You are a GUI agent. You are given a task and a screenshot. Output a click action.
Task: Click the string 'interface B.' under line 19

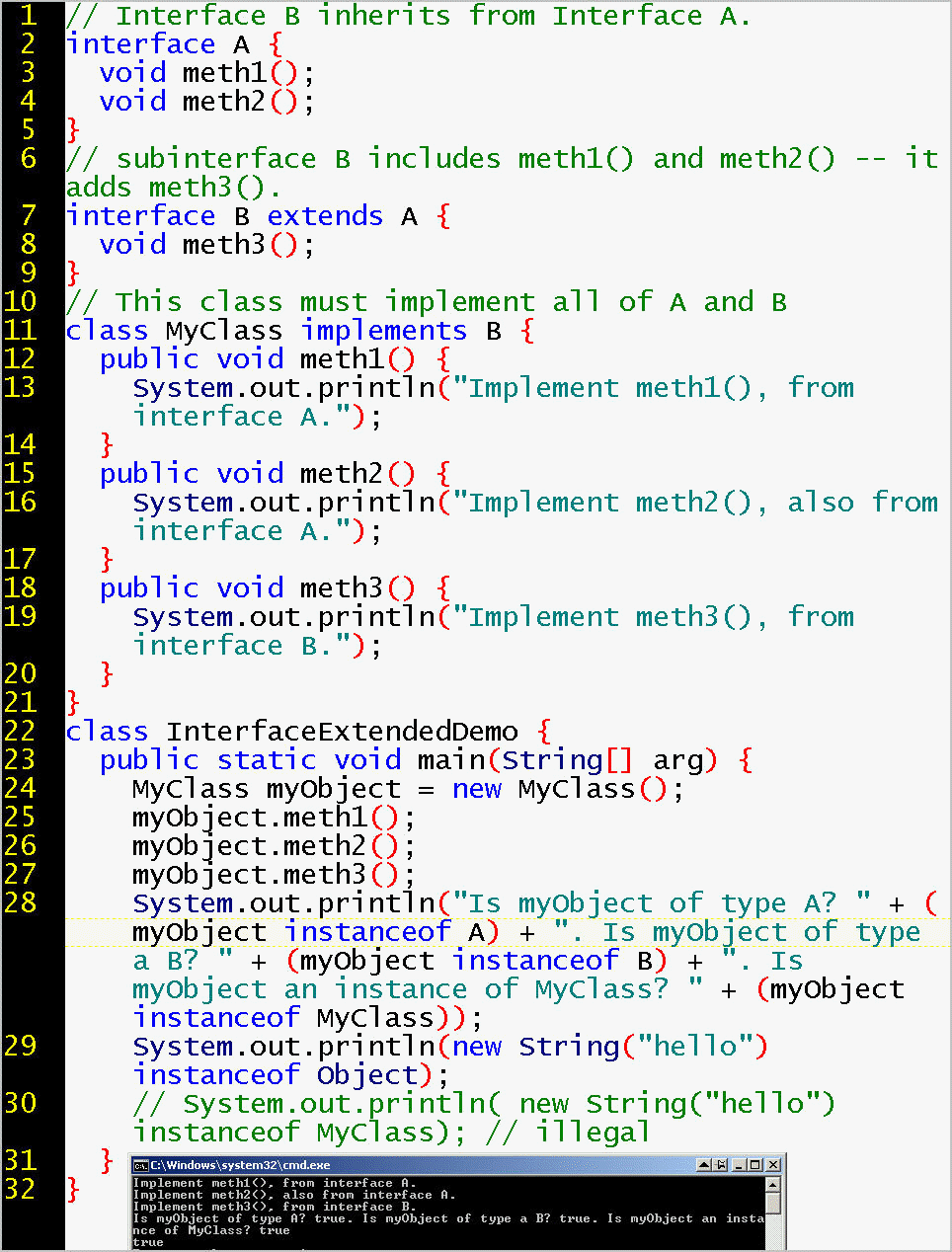242,646
